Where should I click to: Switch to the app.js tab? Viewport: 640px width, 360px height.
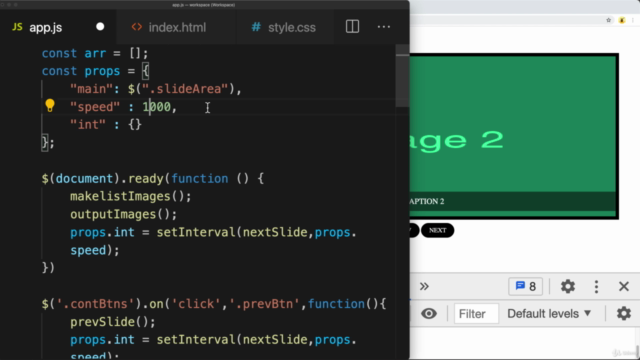pyautogui.click(x=45, y=27)
